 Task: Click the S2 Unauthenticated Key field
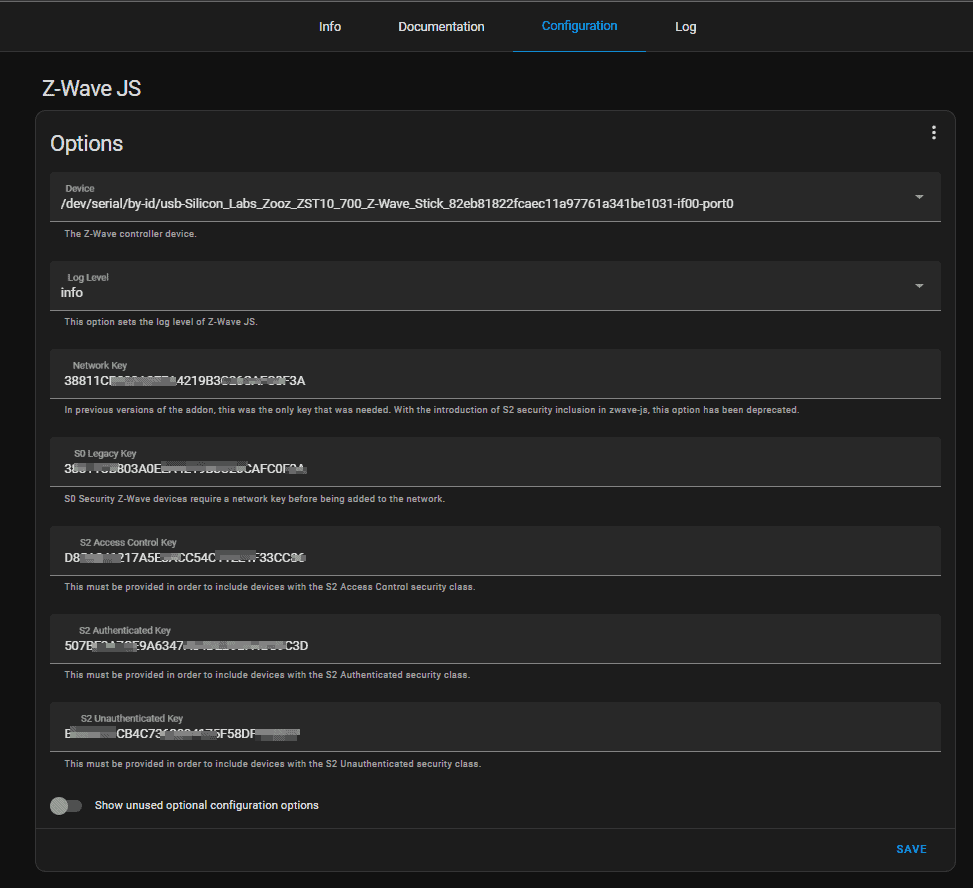(x=495, y=727)
